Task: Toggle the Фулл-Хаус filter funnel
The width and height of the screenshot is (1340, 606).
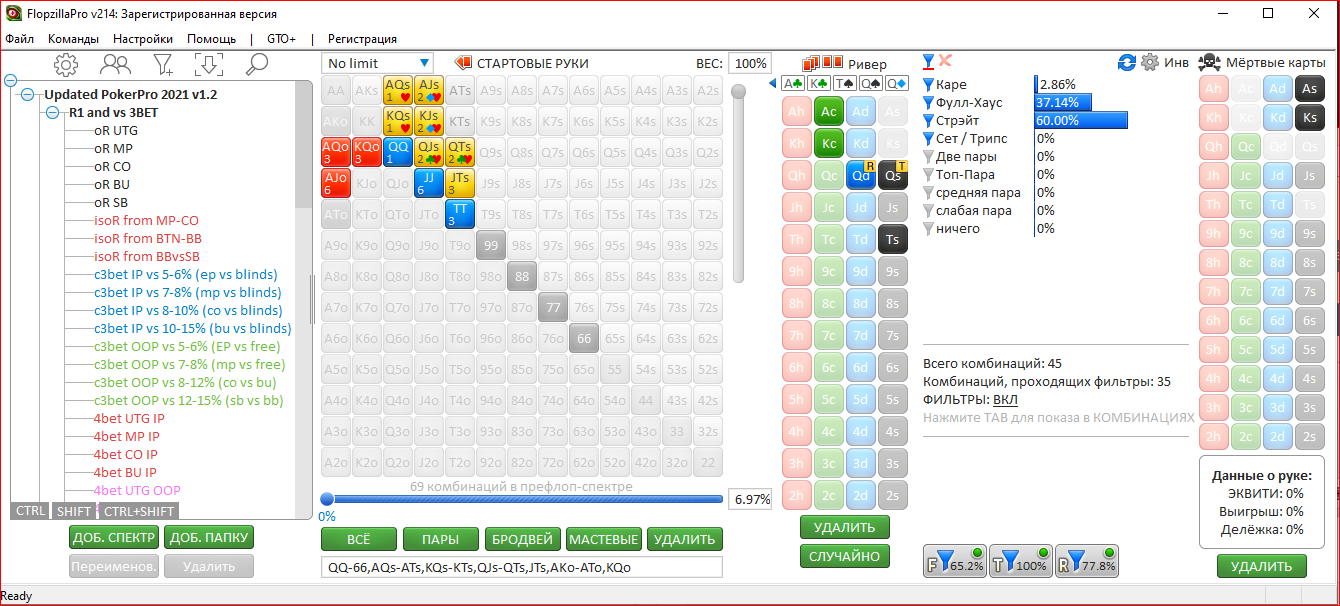Action: tap(927, 103)
